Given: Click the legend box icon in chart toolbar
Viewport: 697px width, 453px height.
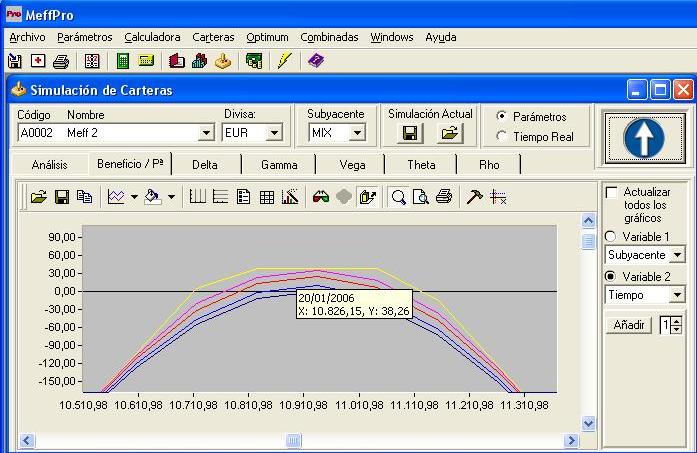Looking at the screenshot, I should tap(244, 196).
